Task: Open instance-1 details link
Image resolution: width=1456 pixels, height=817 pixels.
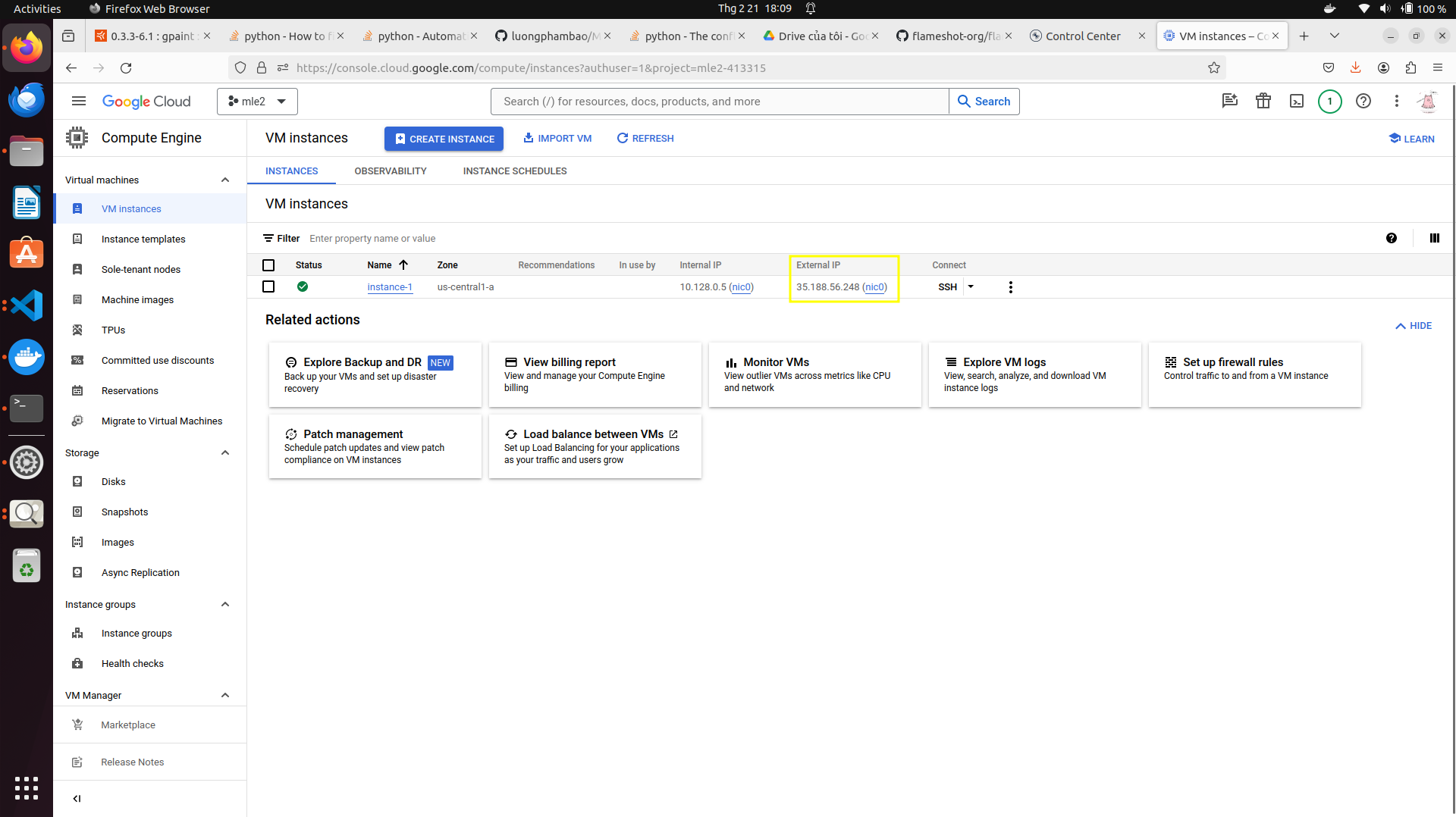Action: pos(390,287)
